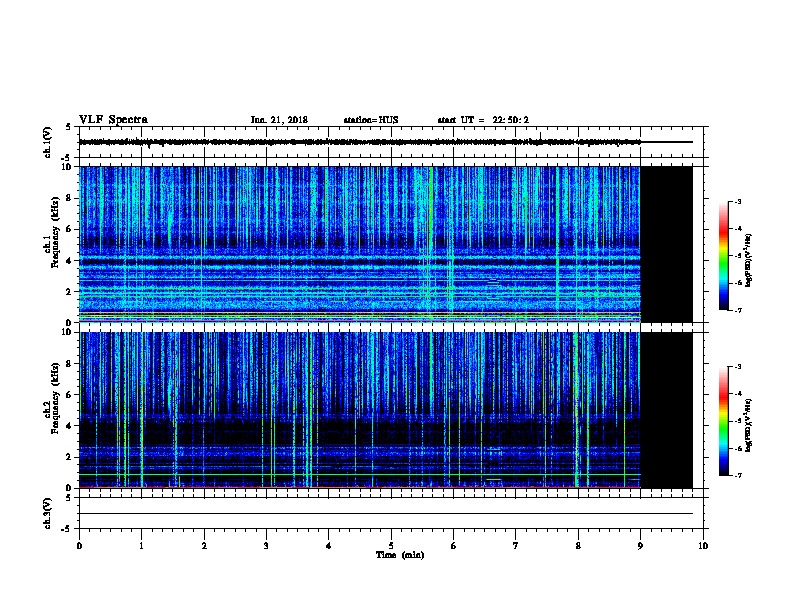Click the "1" tick on the time axis
Screen dimensions: 792x612
(x=141, y=546)
